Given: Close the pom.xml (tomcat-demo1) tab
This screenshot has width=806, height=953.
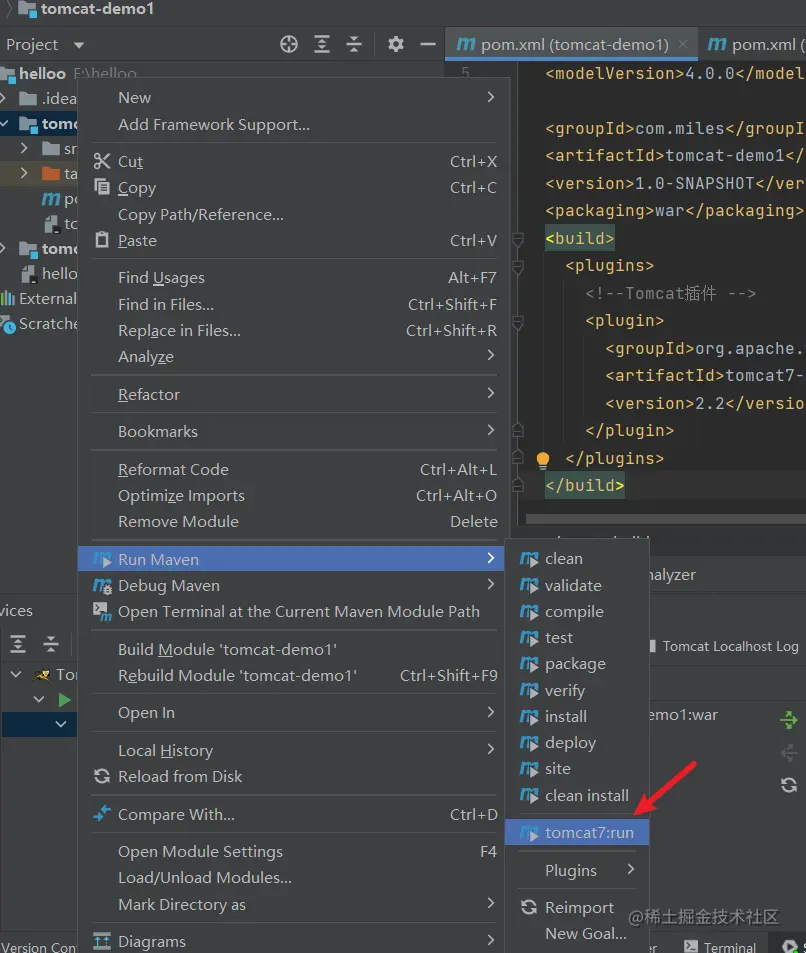Looking at the screenshot, I should point(683,44).
